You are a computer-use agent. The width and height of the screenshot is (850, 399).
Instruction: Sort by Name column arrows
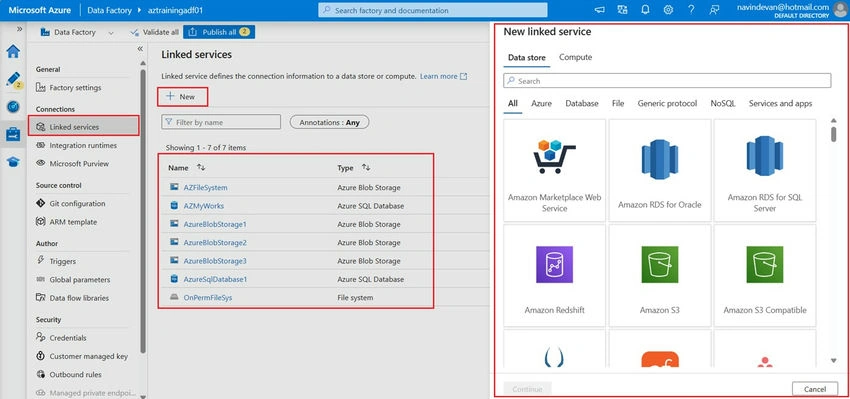[x=201, y=168]
